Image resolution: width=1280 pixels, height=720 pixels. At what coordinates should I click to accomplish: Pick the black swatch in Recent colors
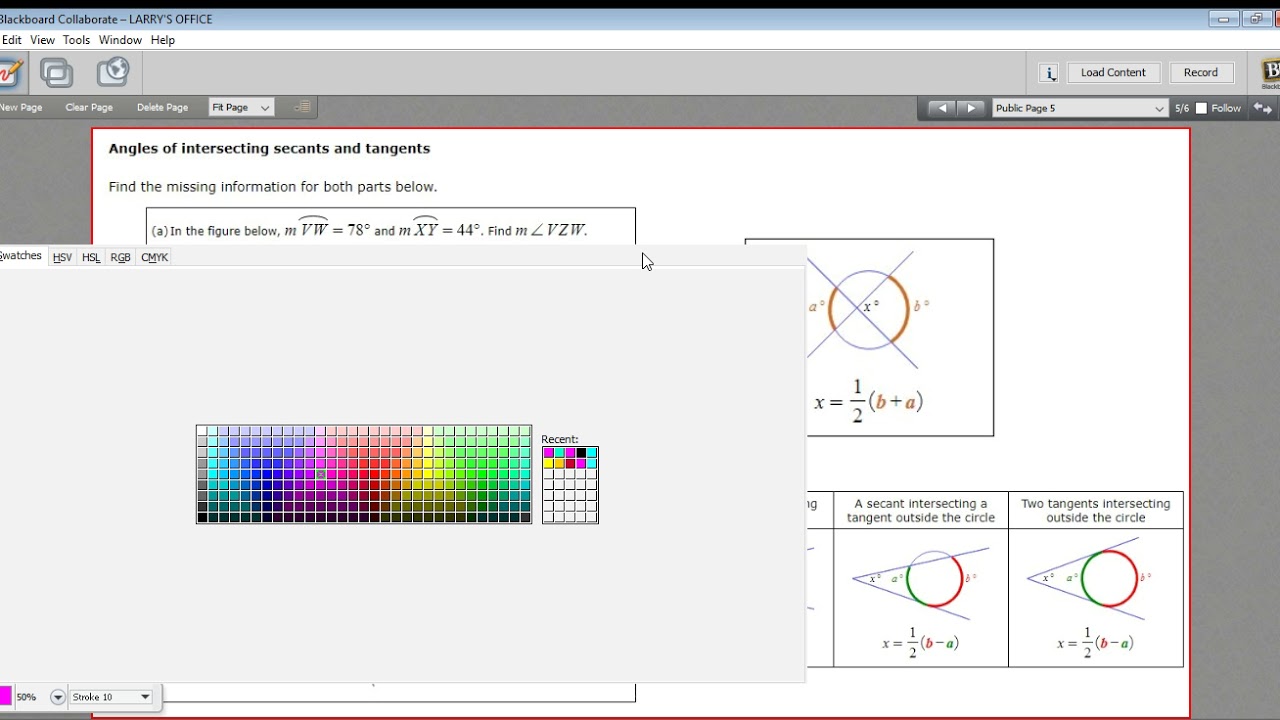pyautogui.click(x=581, y=453)
